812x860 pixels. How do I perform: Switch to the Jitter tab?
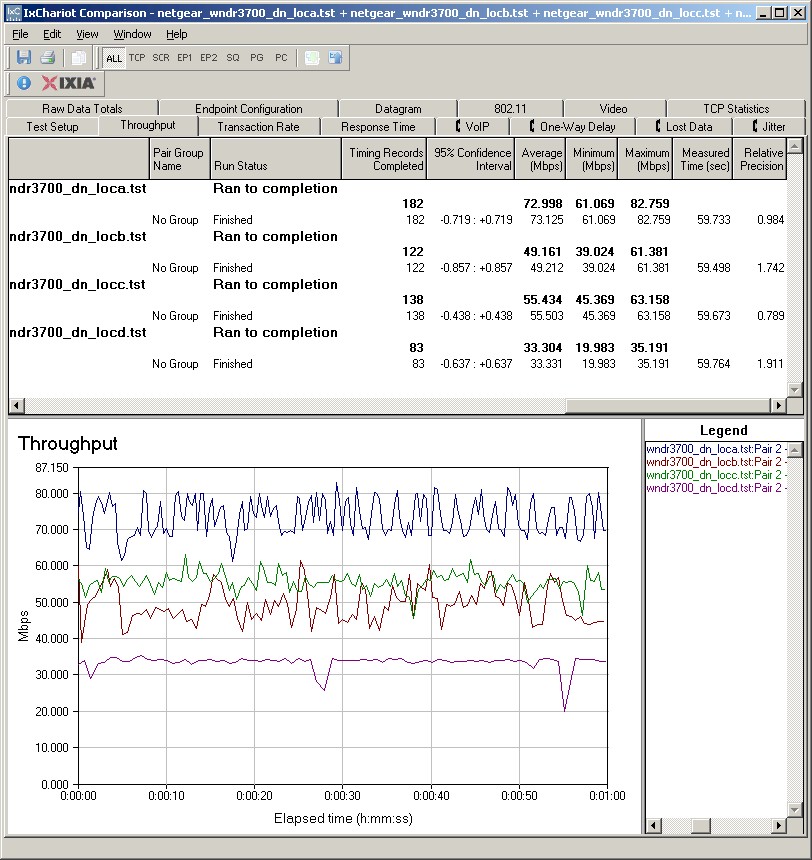[769, 127]
